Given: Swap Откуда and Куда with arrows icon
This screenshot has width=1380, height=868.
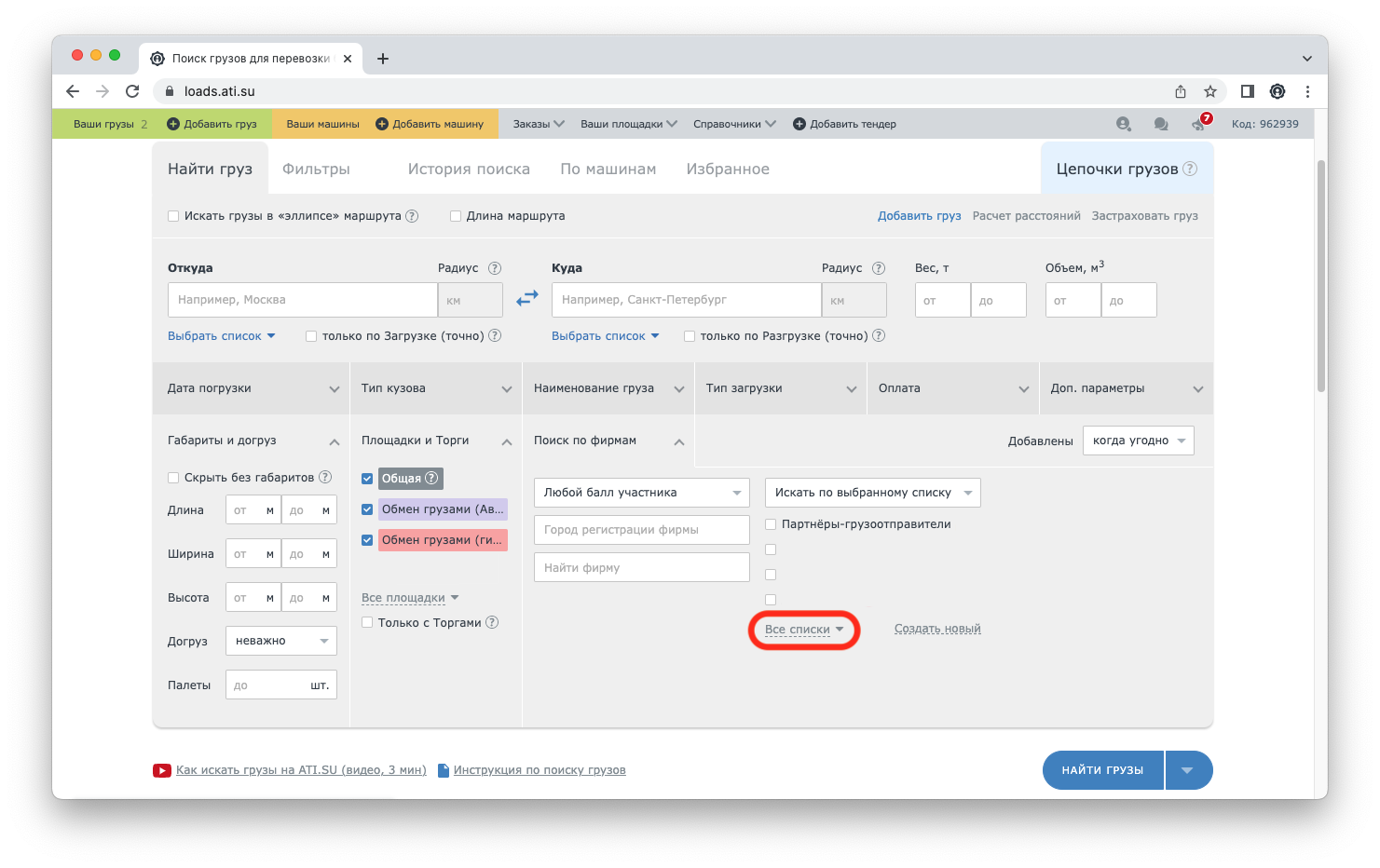Looking at the screenshot, I should point(527,298).
